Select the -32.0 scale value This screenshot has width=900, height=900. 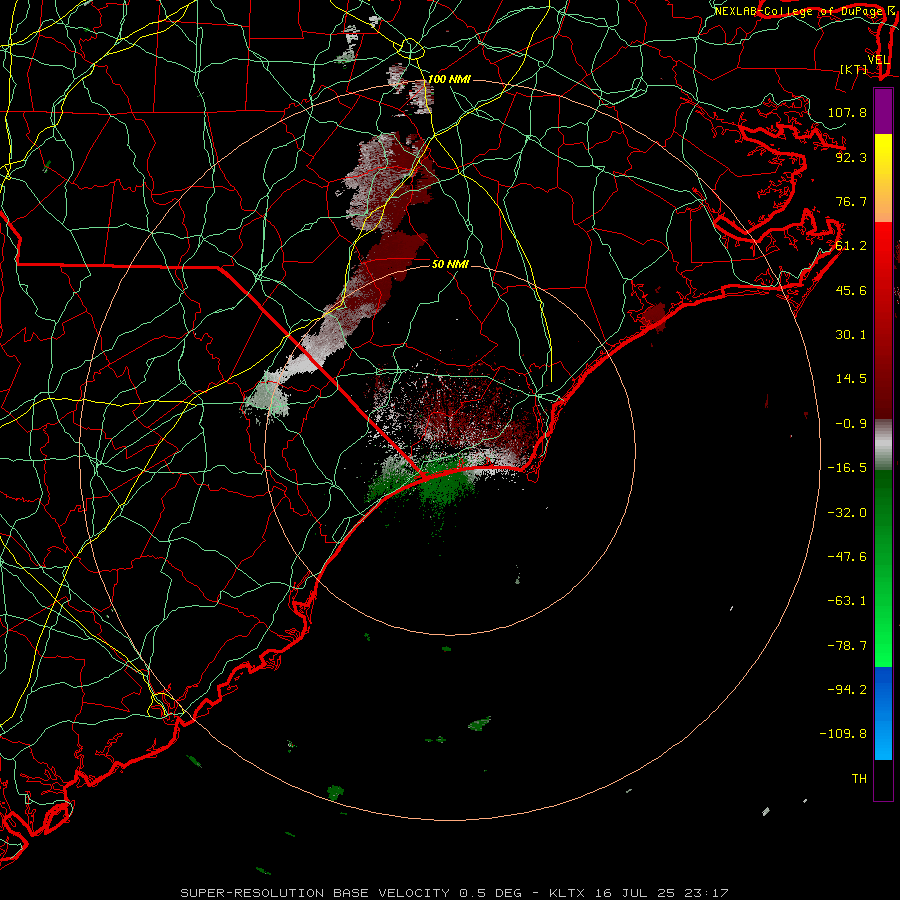click(847, 513)
